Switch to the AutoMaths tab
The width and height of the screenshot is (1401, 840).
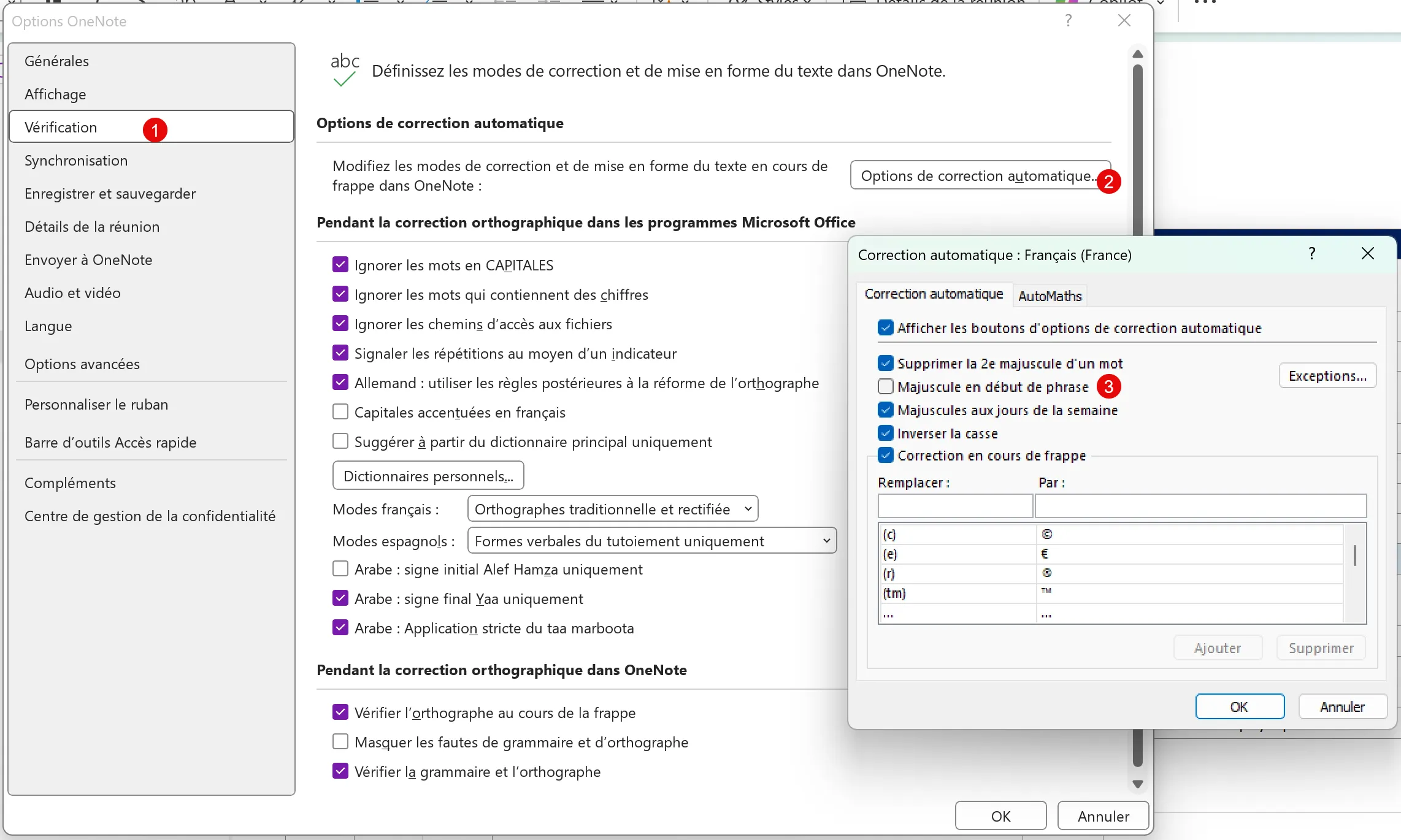pos(1050,296)
